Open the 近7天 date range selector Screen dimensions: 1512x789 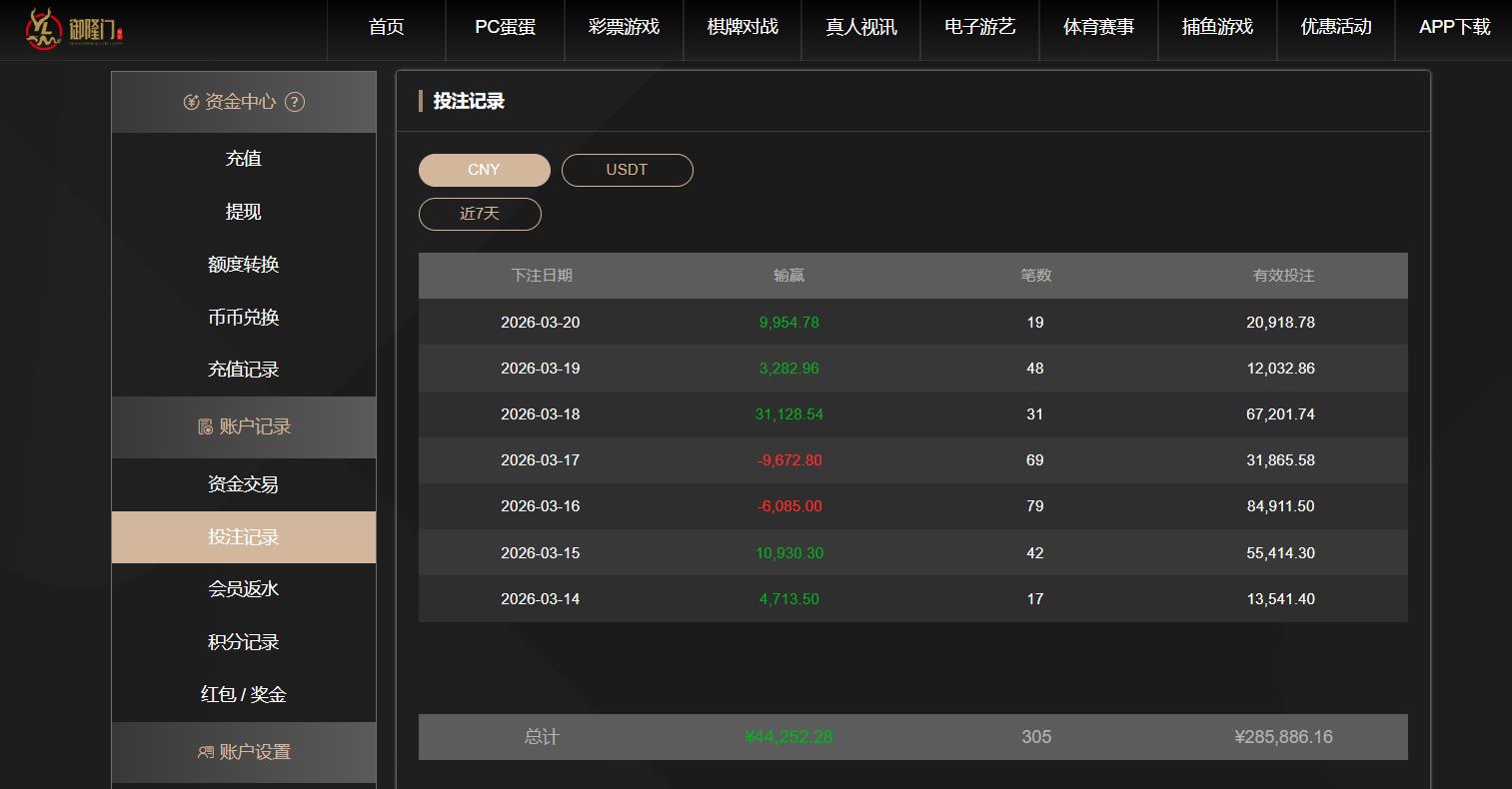click(480, 214)
